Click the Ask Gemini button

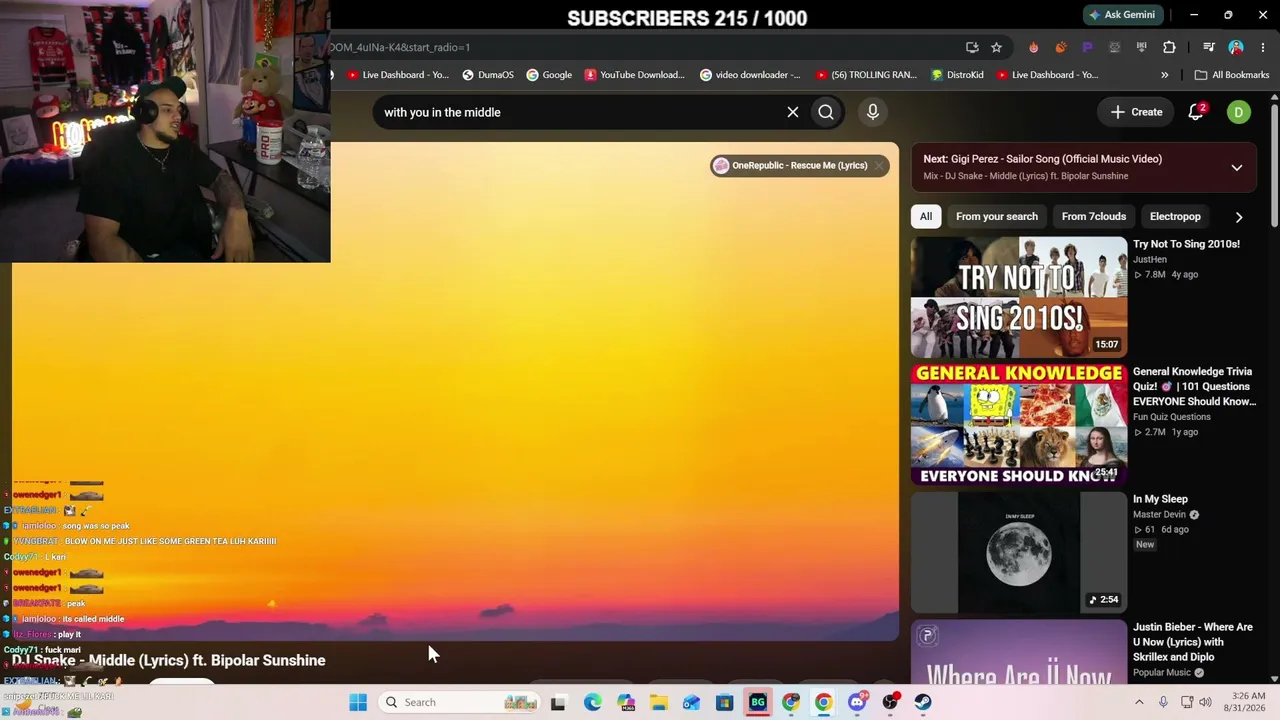coord(1122,15)
